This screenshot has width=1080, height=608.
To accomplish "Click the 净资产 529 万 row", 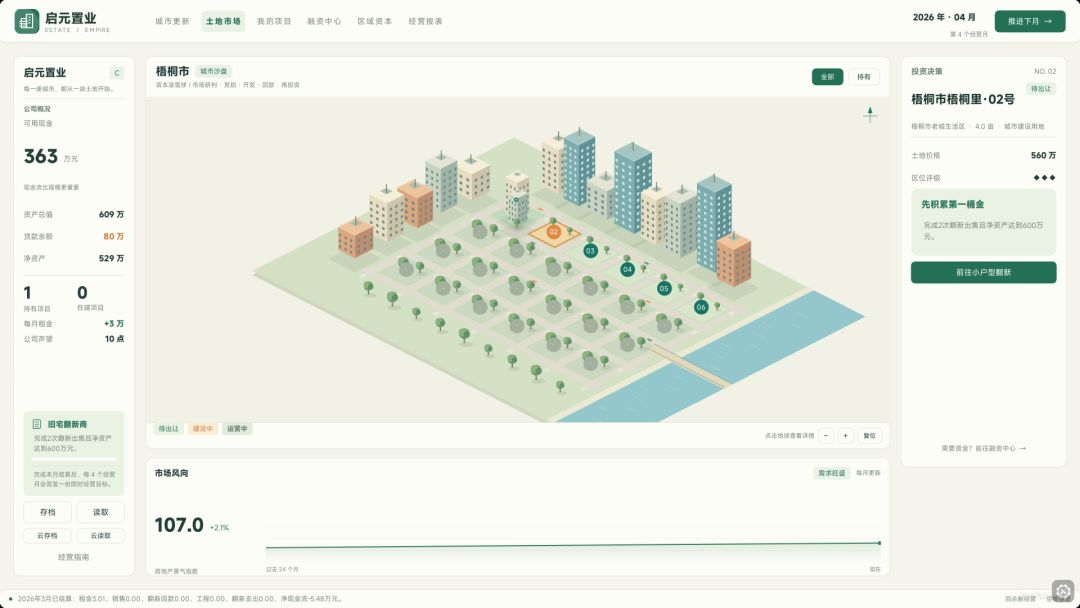I will pos(74,259).
